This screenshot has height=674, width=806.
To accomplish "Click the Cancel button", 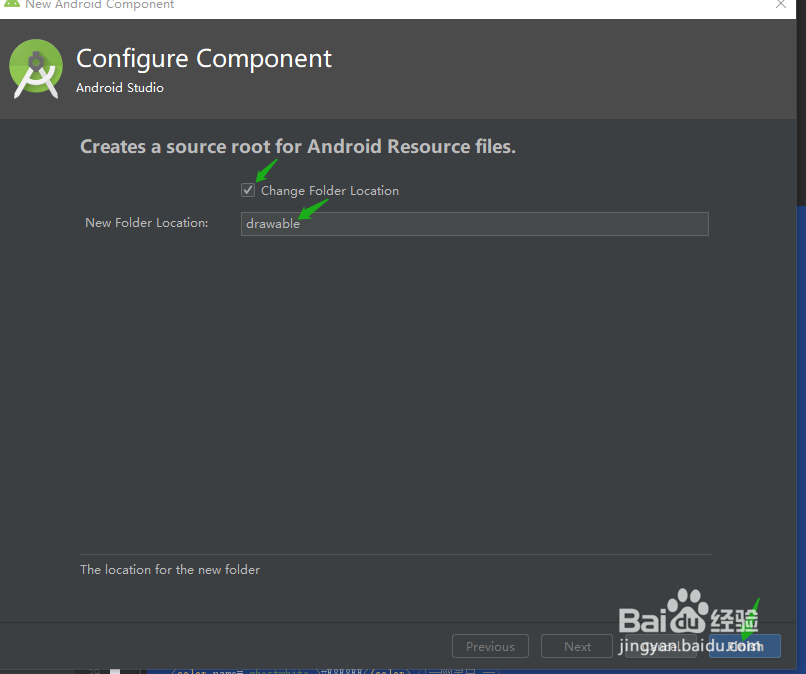I will (x=661, y=646).
